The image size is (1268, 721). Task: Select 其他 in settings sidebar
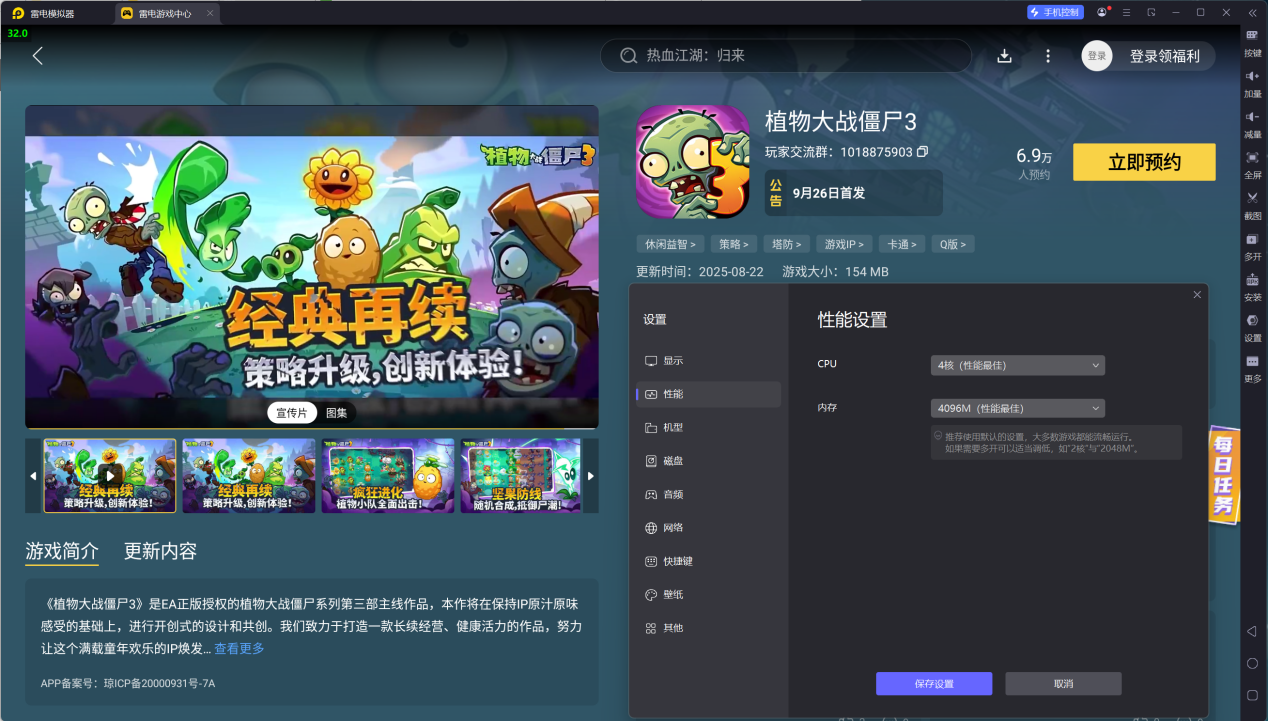[708, 628]
